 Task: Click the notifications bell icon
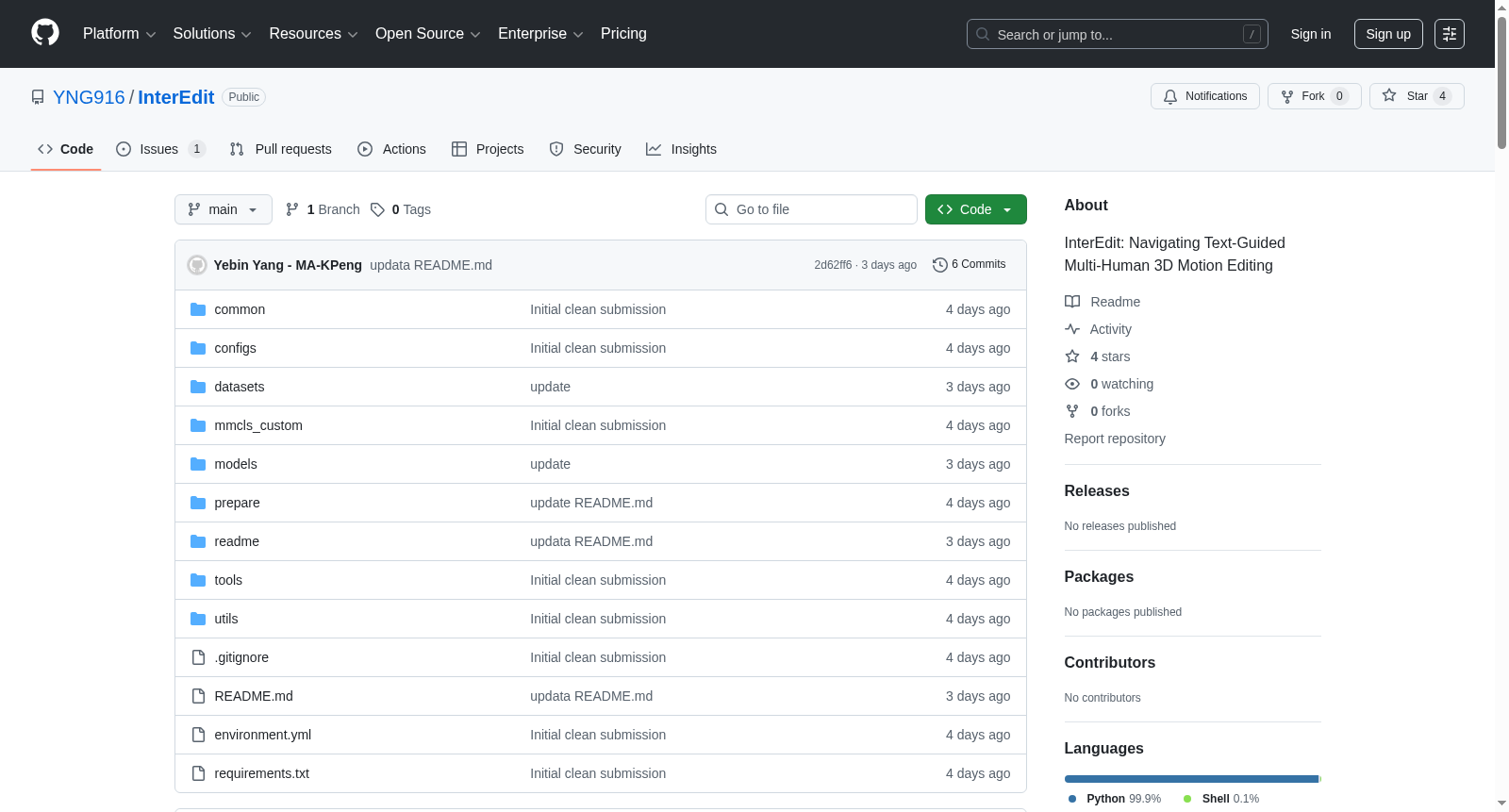tap(1170, 96)
